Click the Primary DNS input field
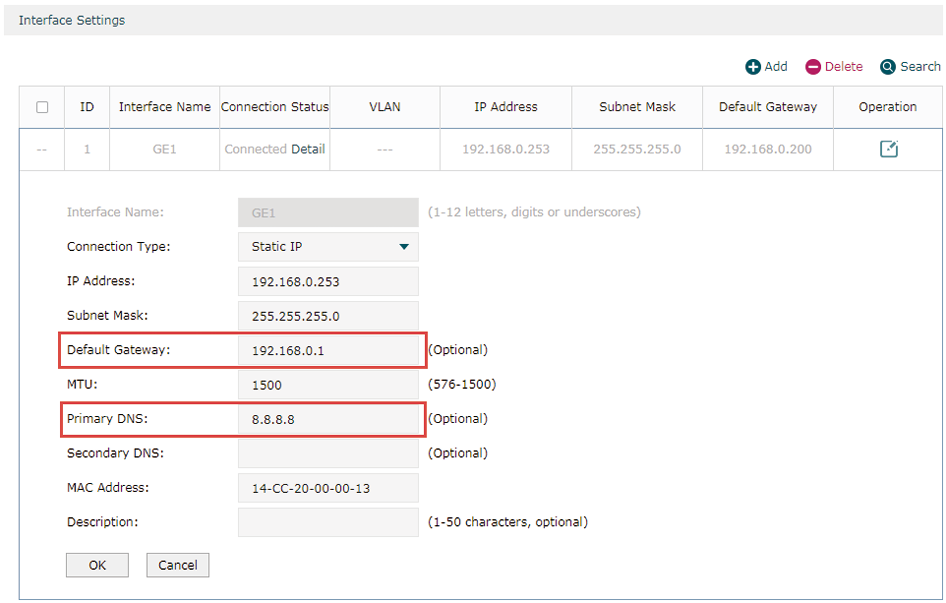 click(x=328, y=419)
